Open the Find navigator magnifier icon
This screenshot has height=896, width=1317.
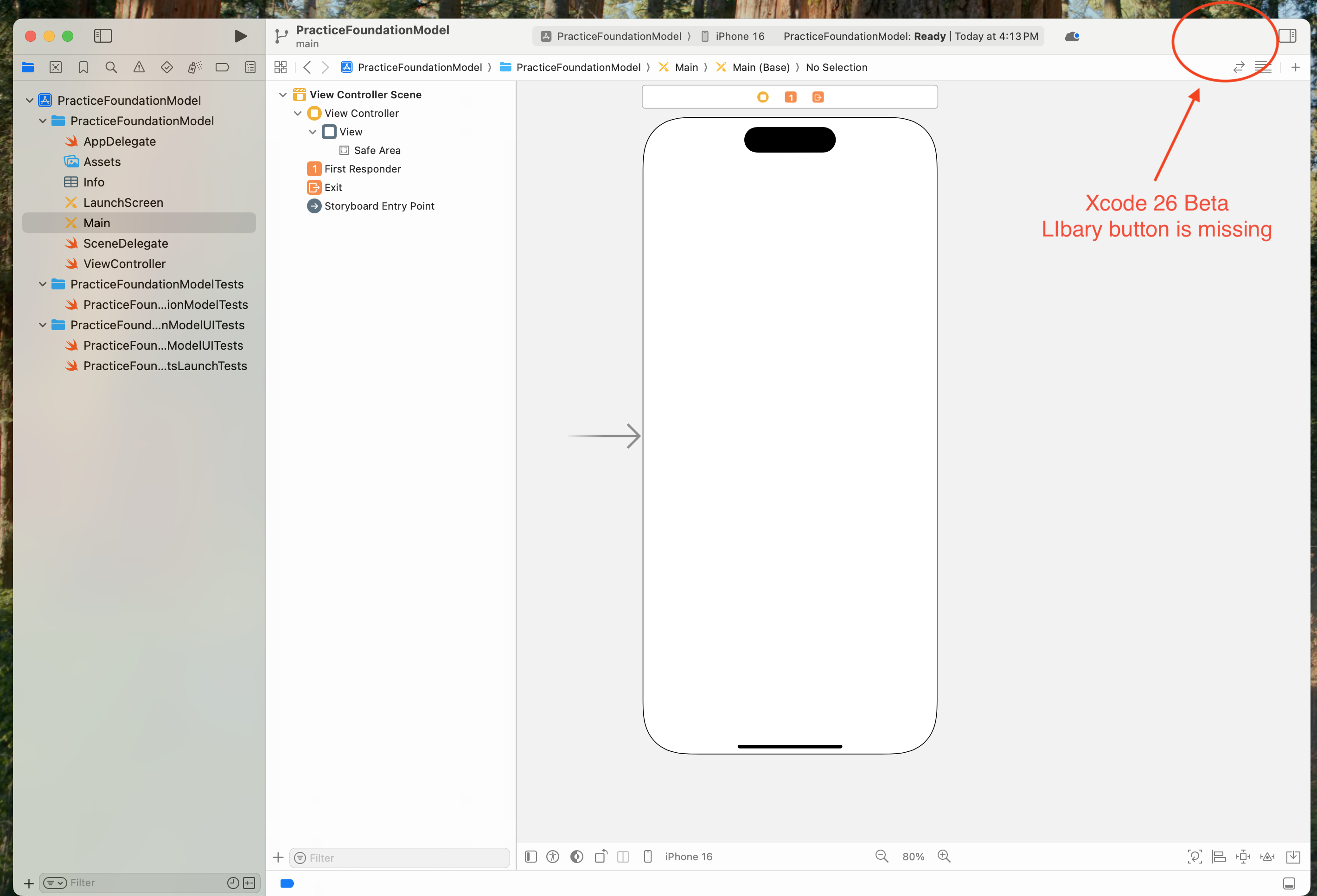point(111,67)
